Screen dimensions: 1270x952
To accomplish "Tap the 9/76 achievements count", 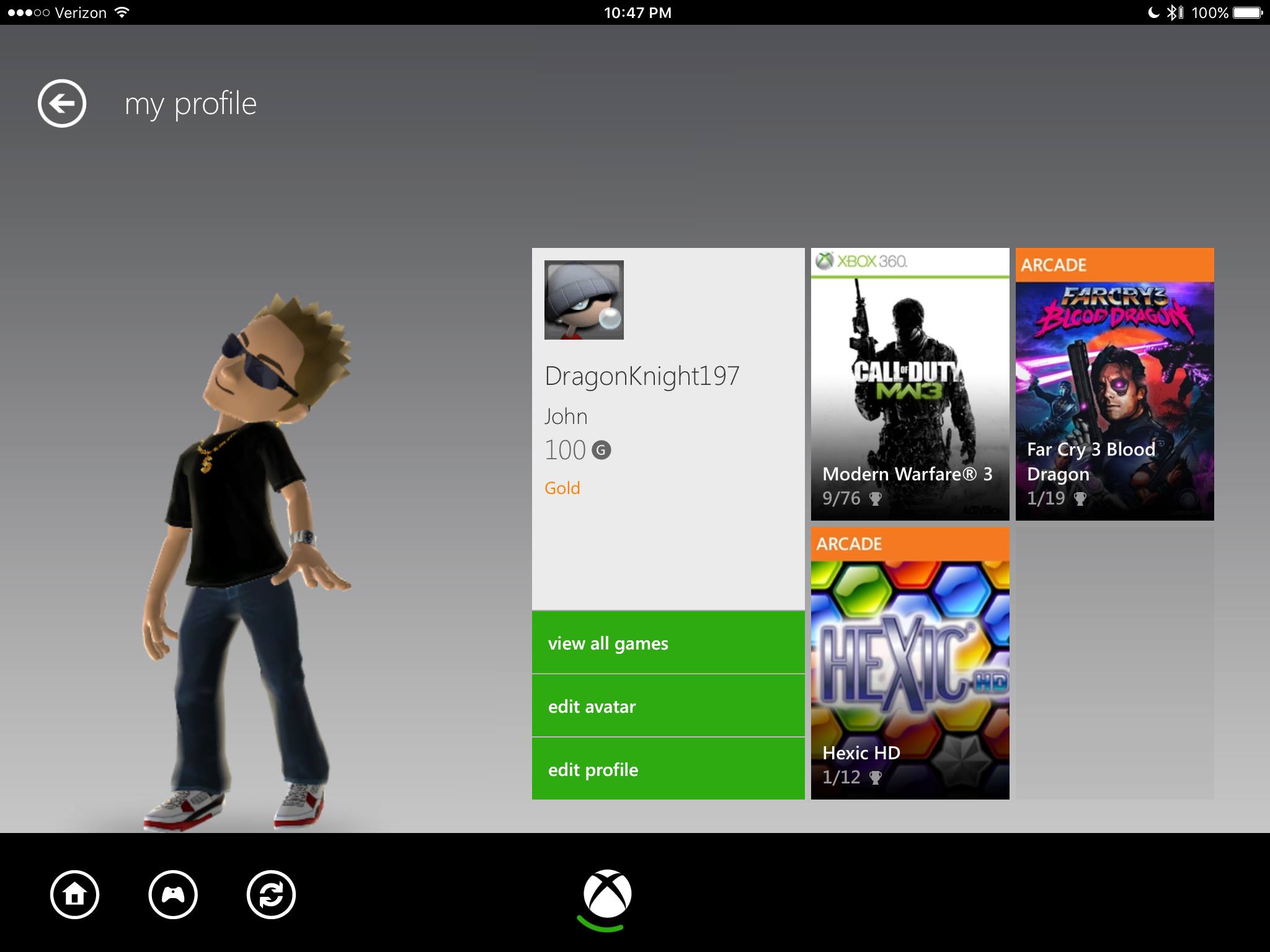I will 841,498.
